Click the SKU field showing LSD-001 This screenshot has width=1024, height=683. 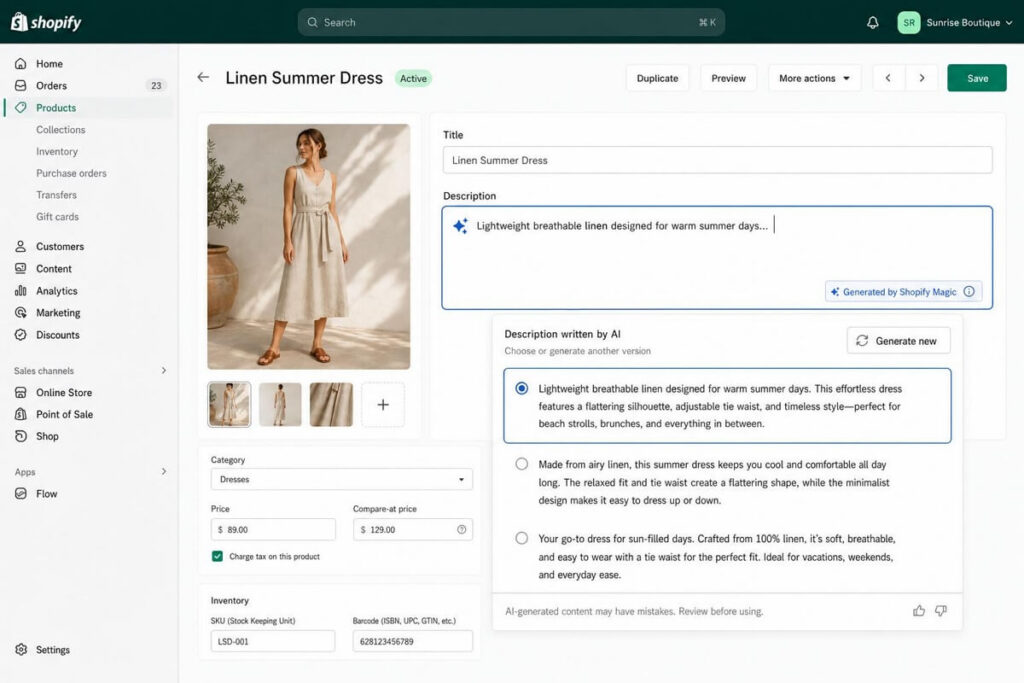click(273, 641)
